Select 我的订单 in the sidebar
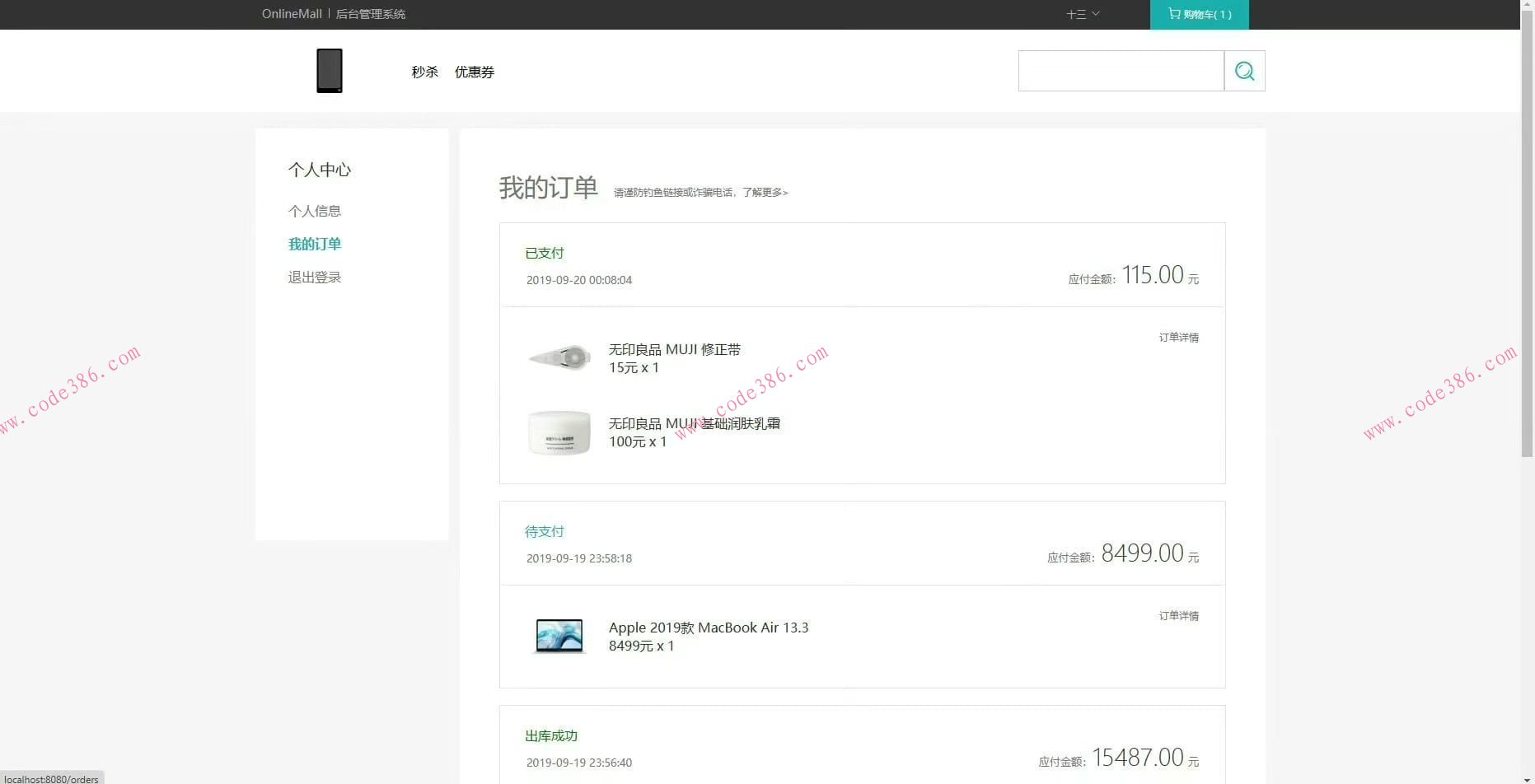Image resolution: width=1535 pixels, height=784 pixels. pos(315,244)
